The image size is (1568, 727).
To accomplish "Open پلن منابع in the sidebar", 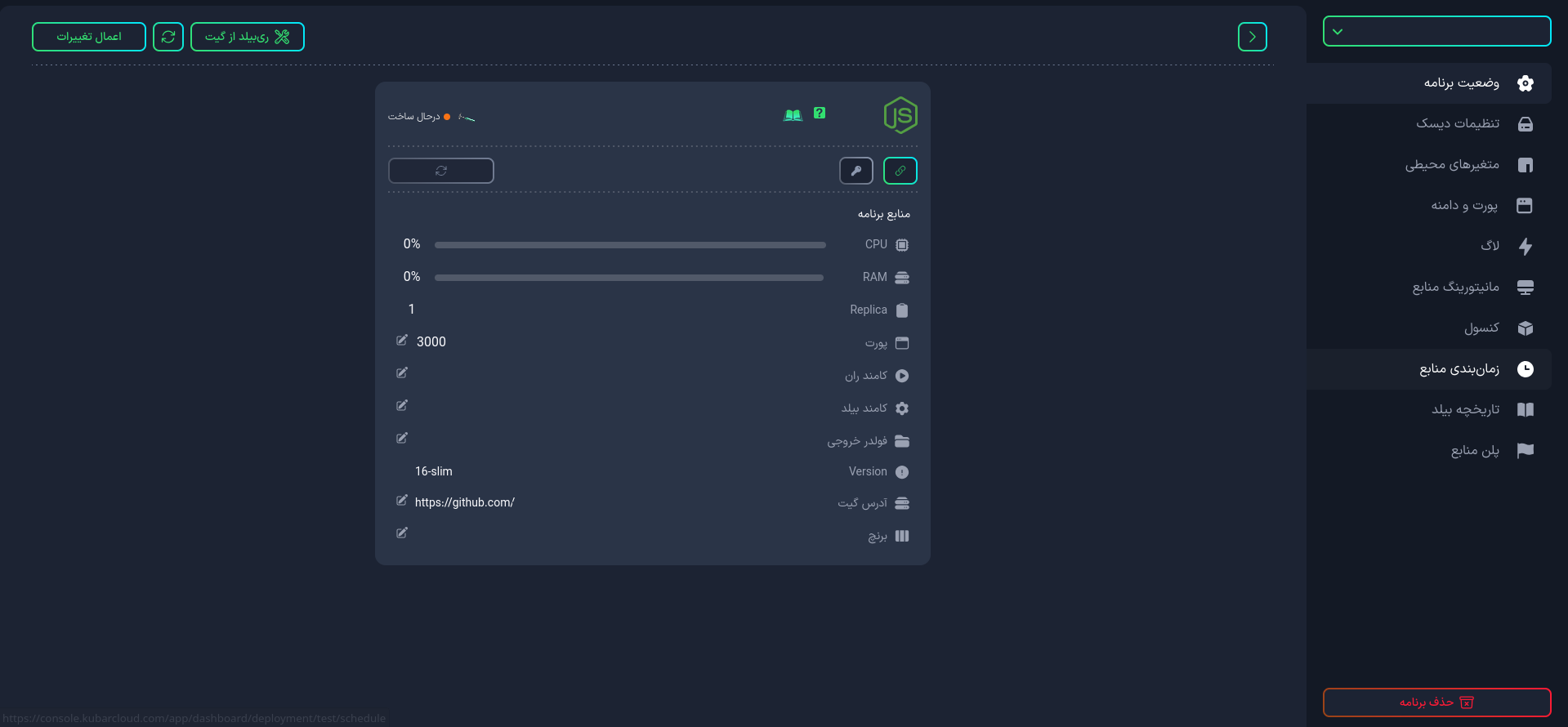I will pos(1429,451).
